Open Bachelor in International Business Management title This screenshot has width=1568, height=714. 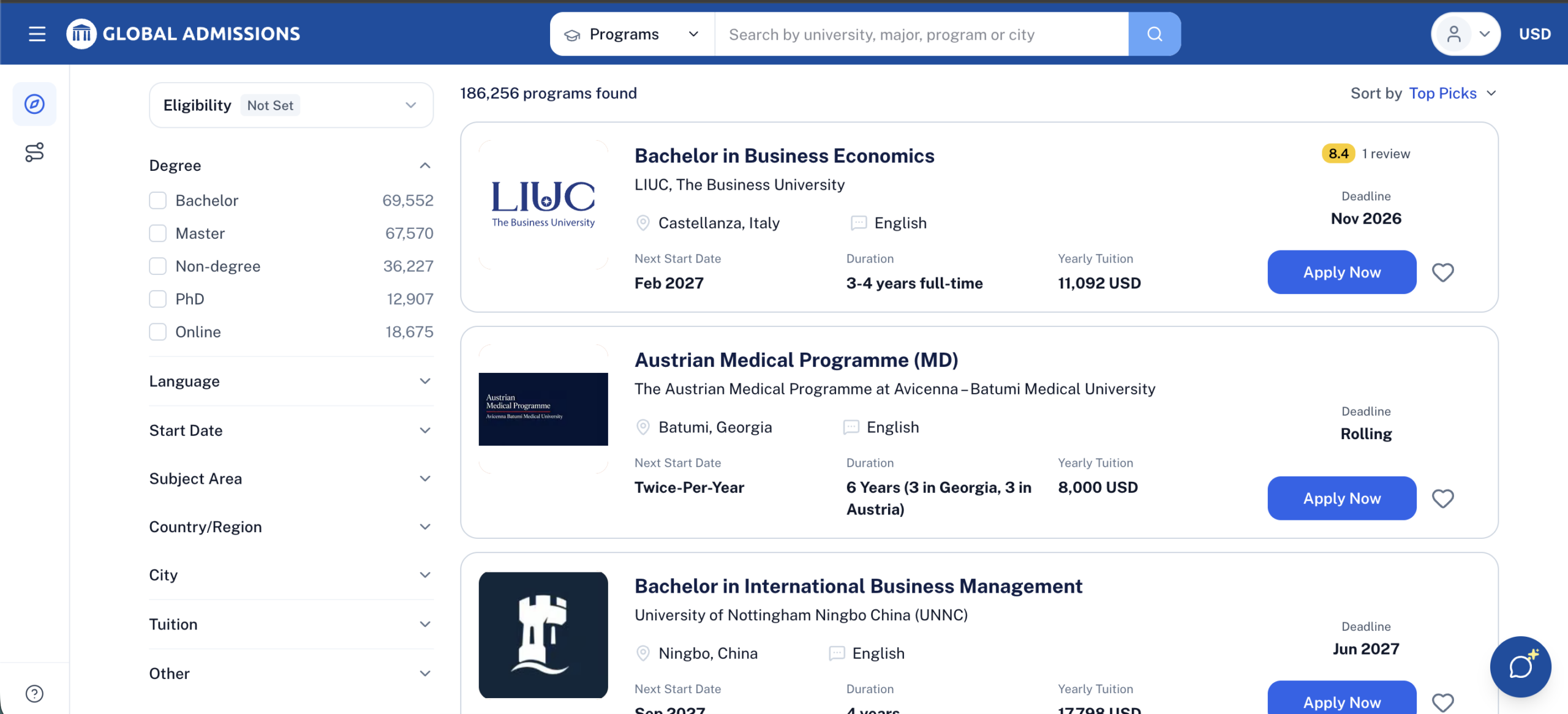(859, 587)
